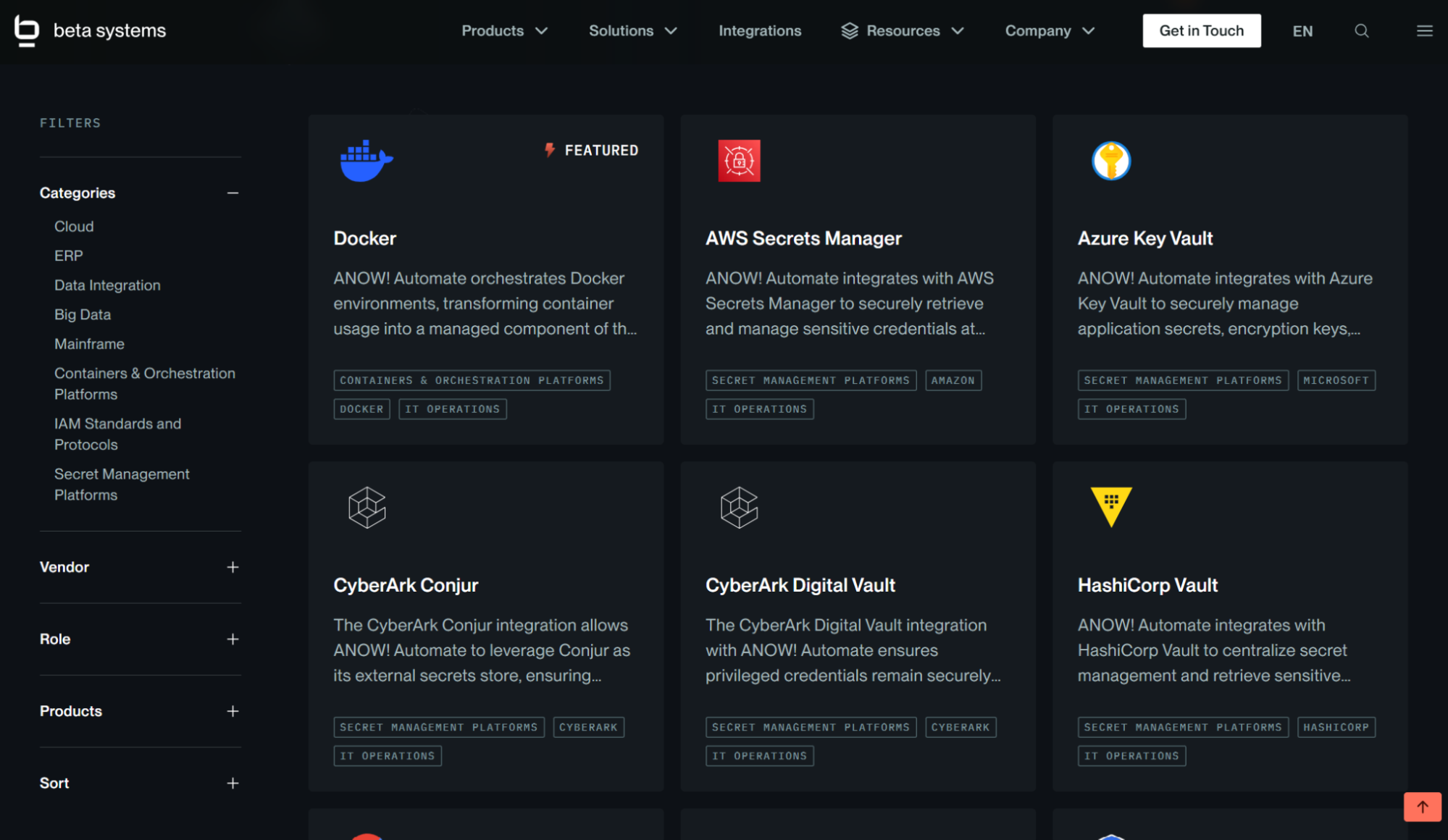Expand the Sort filter section

(x=233, y=783)
